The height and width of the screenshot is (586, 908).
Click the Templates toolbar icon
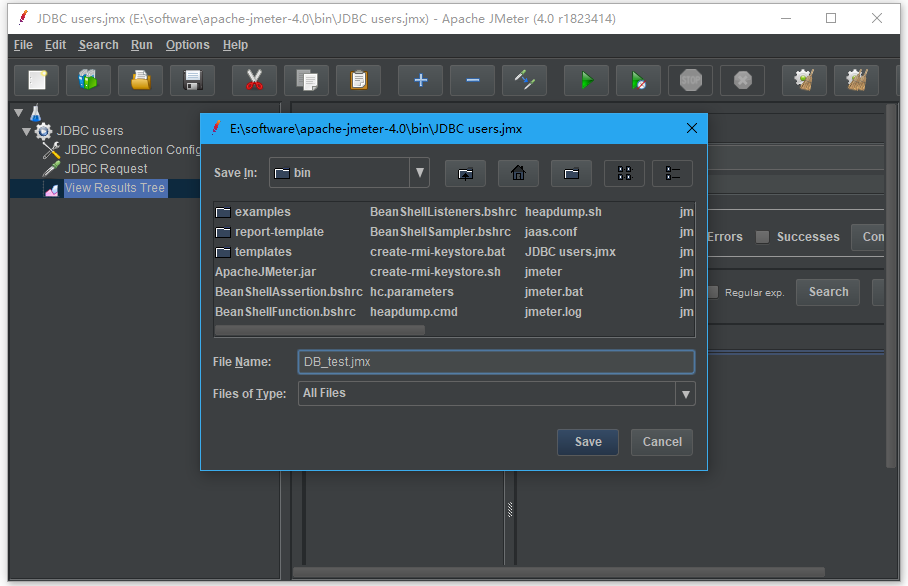[89, 80]
